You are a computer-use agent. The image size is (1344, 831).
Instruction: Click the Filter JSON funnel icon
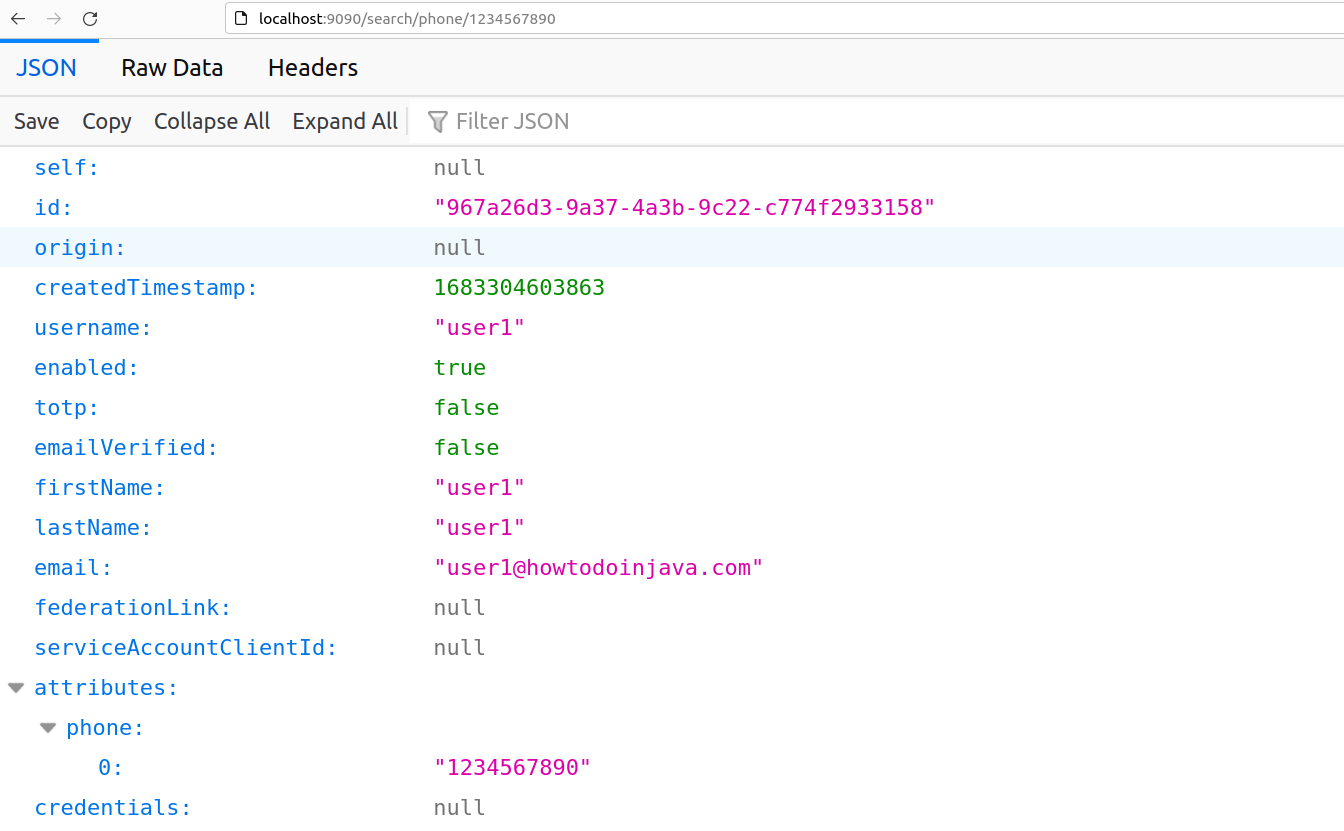[438, 122]
